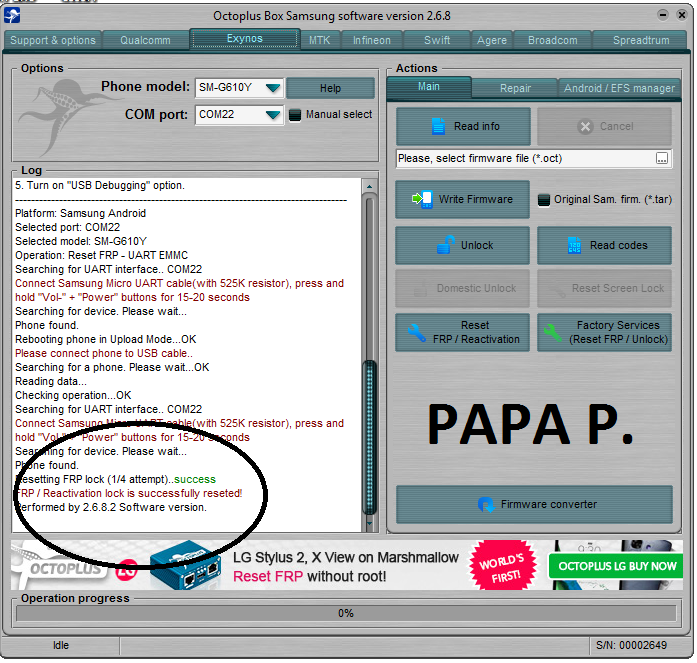Click the Operation progress bar
697x663 pixels.
[346, 614]
